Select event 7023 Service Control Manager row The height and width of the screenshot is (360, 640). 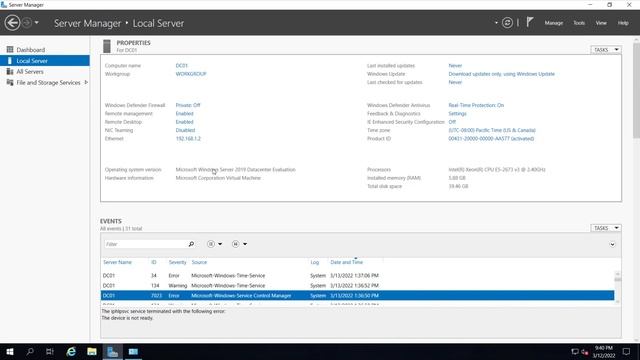pos(357,296)
